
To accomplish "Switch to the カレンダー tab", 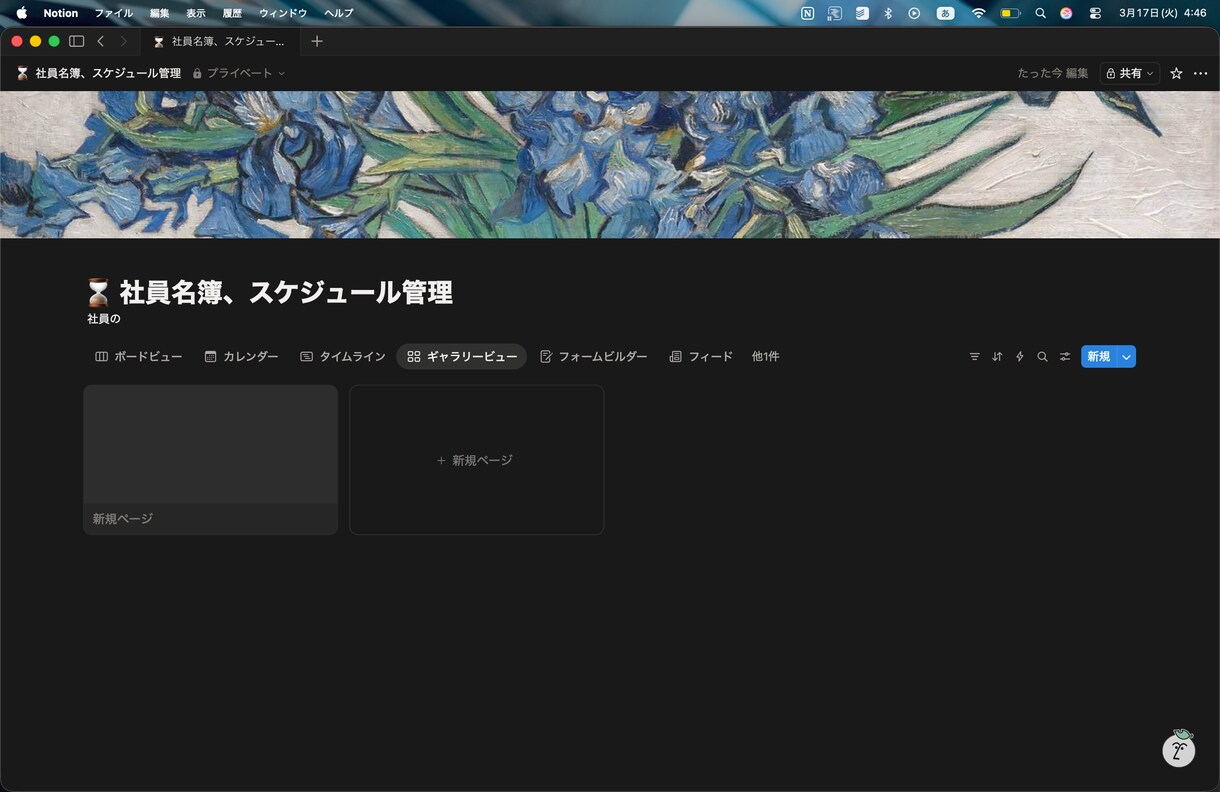I will tap(241, 357).
